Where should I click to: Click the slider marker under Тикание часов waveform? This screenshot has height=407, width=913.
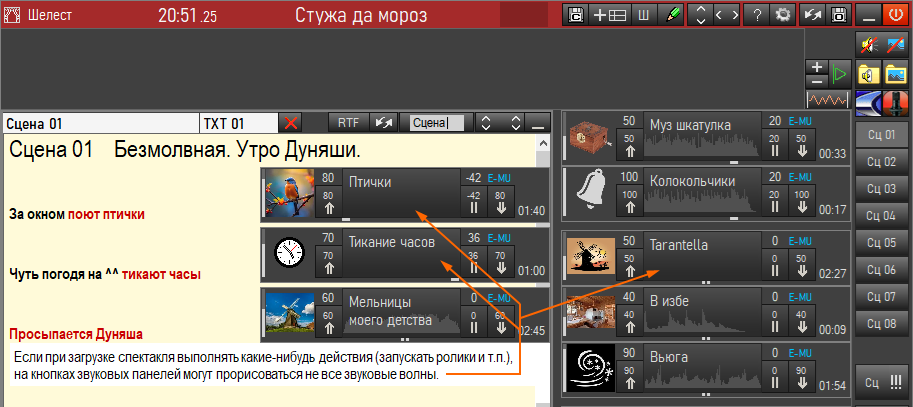click(x=455, y=279)
